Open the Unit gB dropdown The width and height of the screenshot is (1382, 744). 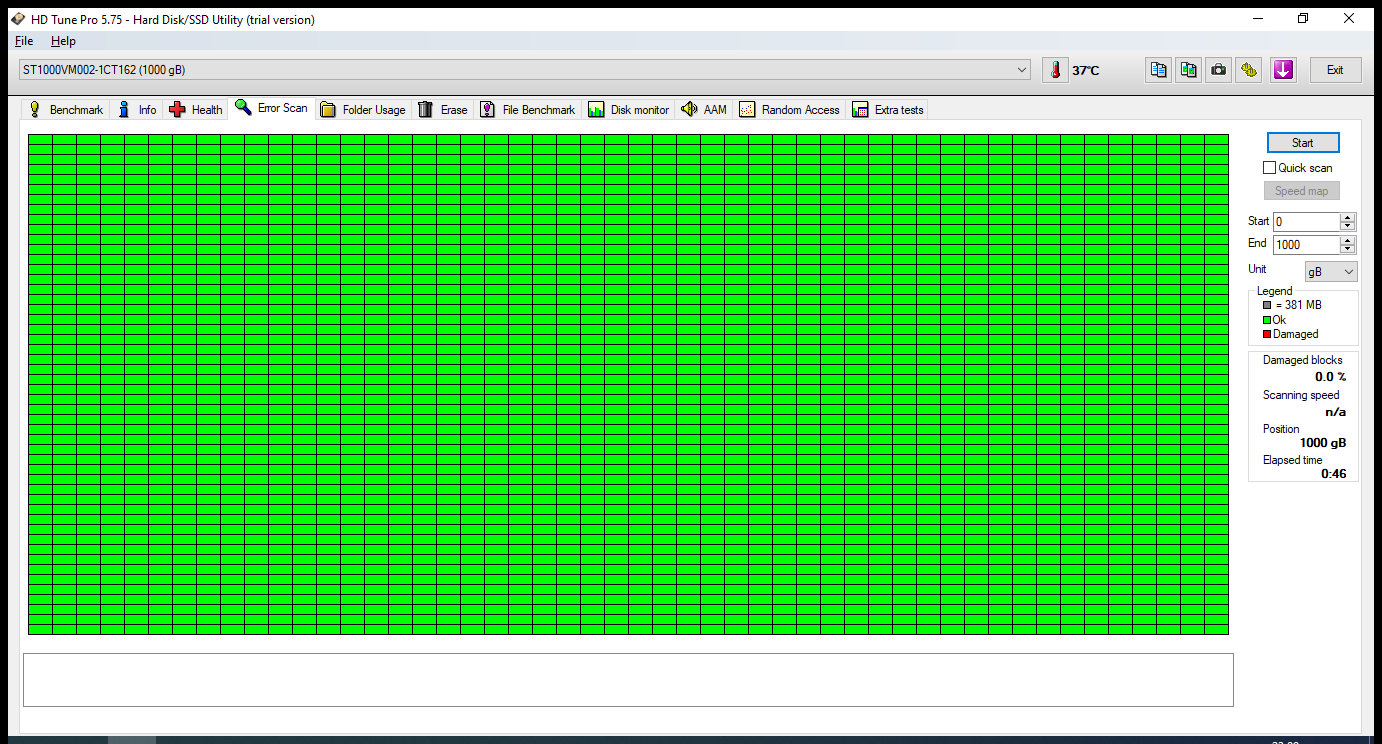1331,272
